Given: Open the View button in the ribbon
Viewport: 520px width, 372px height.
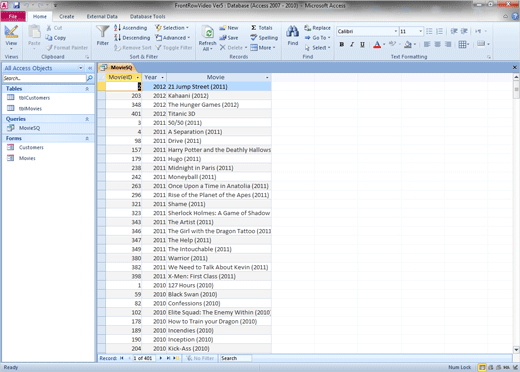Looking at the screenshot, I should pyautogui.click(x=11, y=36).
